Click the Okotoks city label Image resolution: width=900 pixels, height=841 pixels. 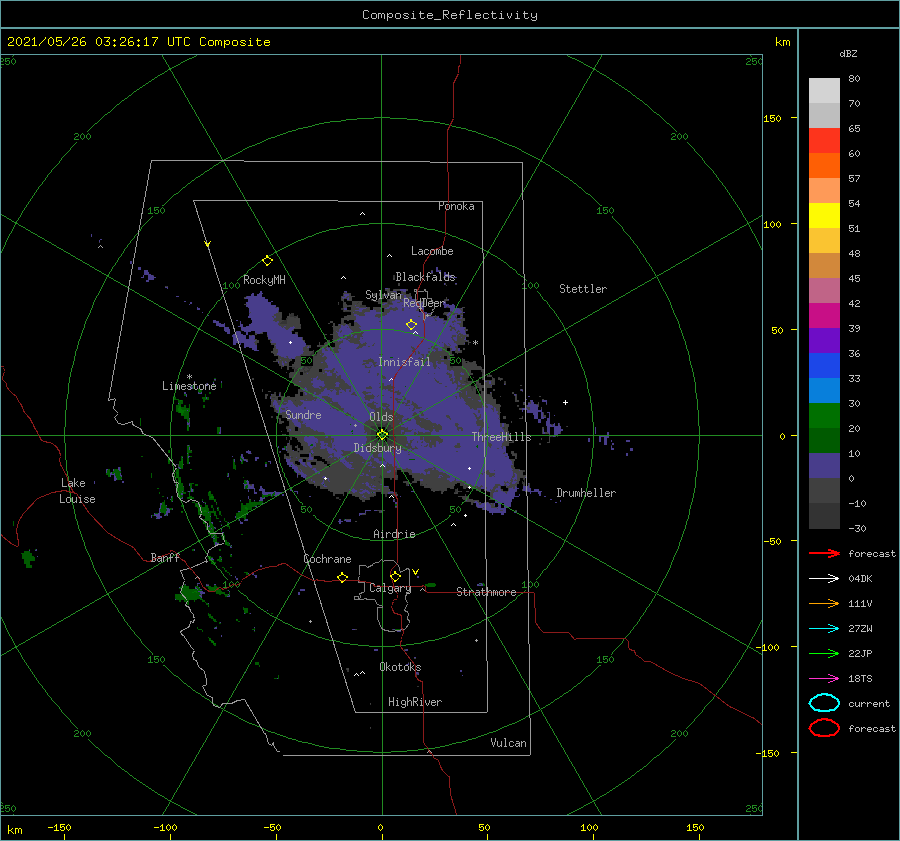tap(400, 666)
